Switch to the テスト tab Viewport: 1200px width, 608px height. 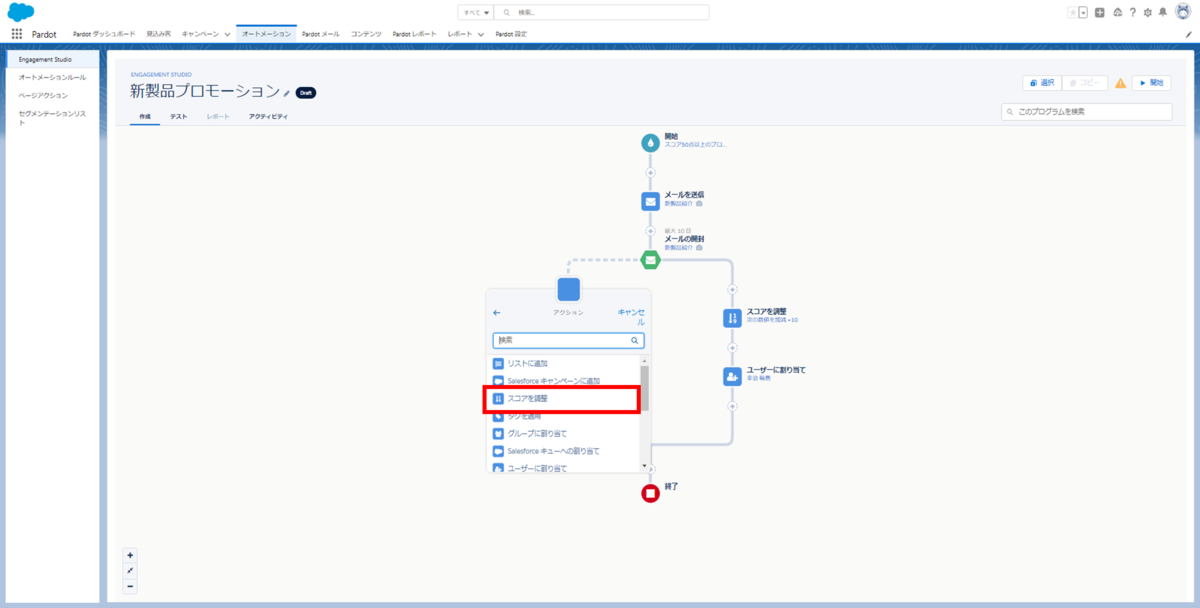[178, 116]
